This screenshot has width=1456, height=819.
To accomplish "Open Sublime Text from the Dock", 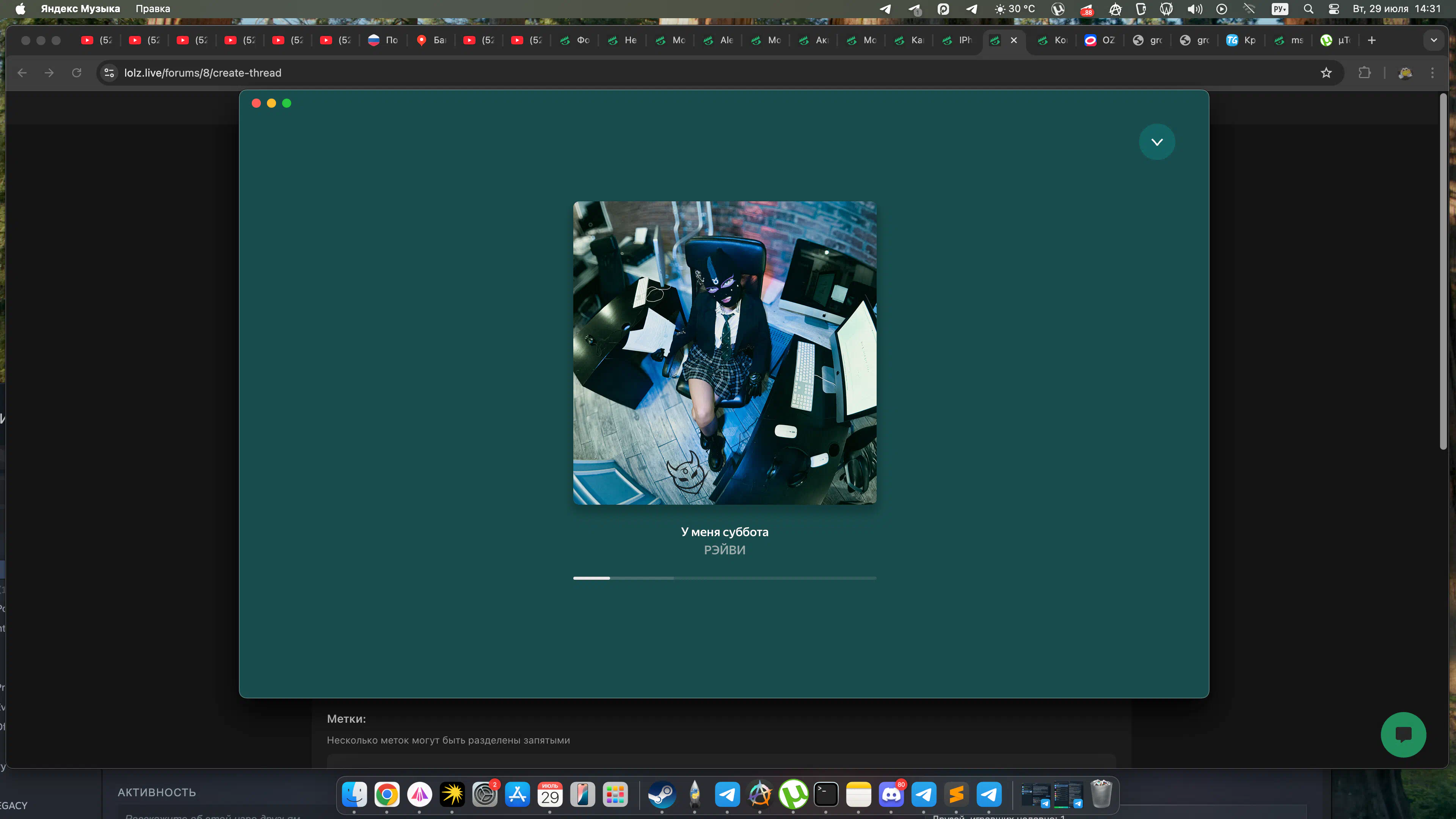I will pyautogui.click(x=956, y=794).
